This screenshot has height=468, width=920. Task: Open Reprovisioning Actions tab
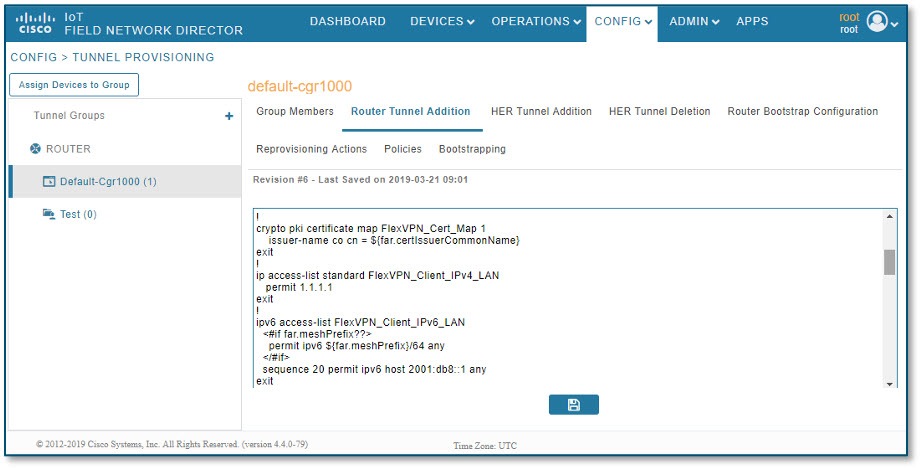[x=312, y=149]
